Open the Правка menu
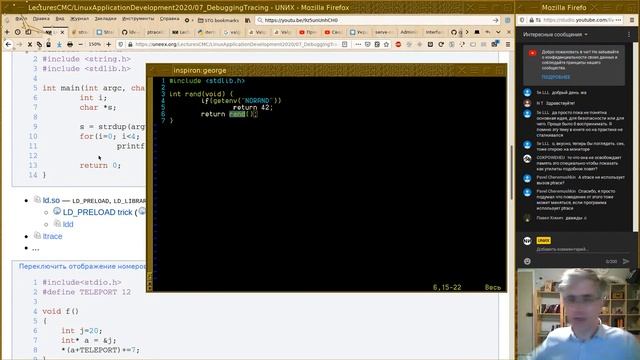The width and height of the screenshot is (640, 360). (41, 19)
